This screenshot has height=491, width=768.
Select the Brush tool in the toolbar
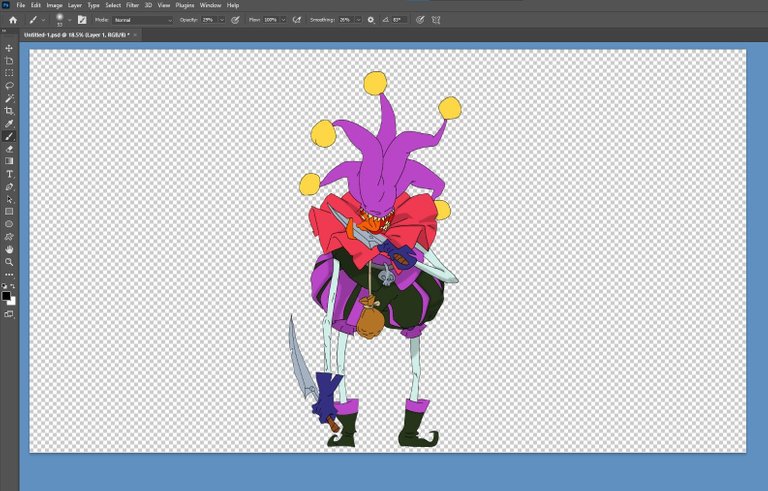click(x=9, y=136)
